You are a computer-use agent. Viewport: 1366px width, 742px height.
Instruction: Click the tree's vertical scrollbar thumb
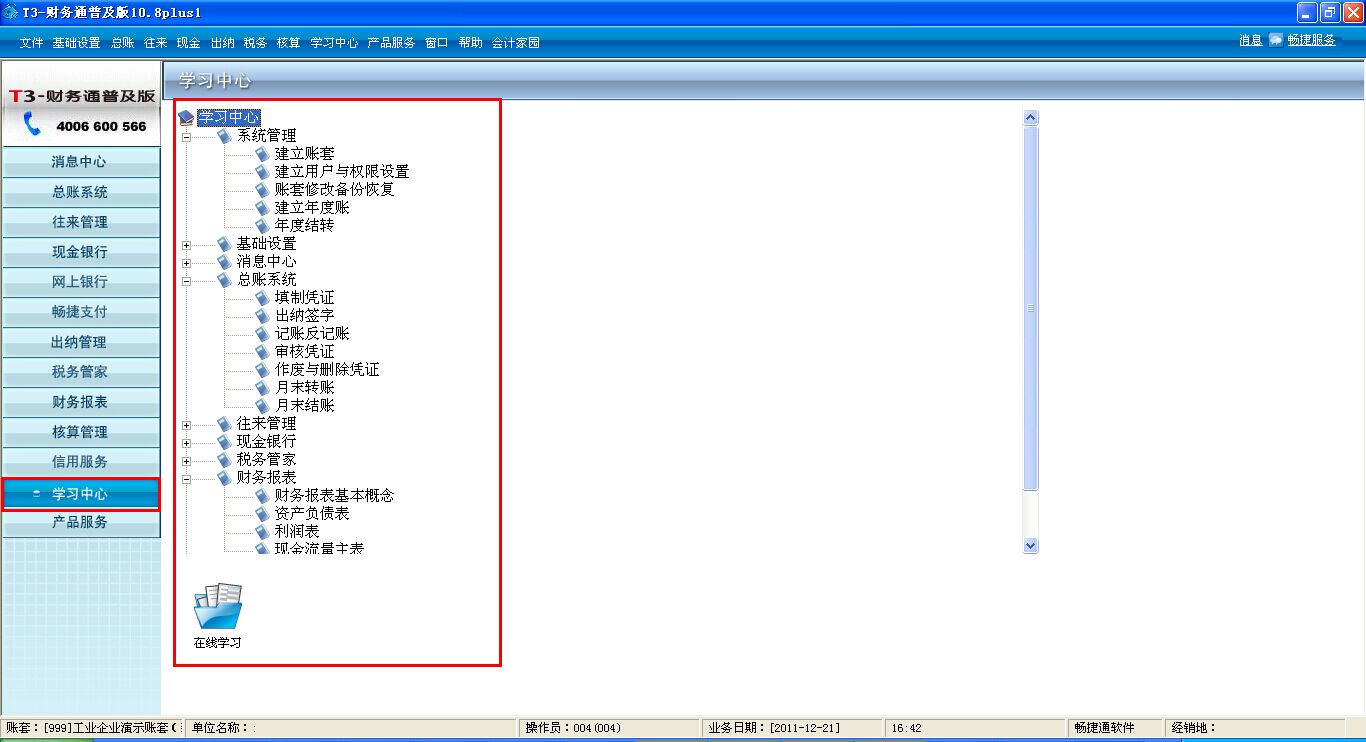point(1031,308)
